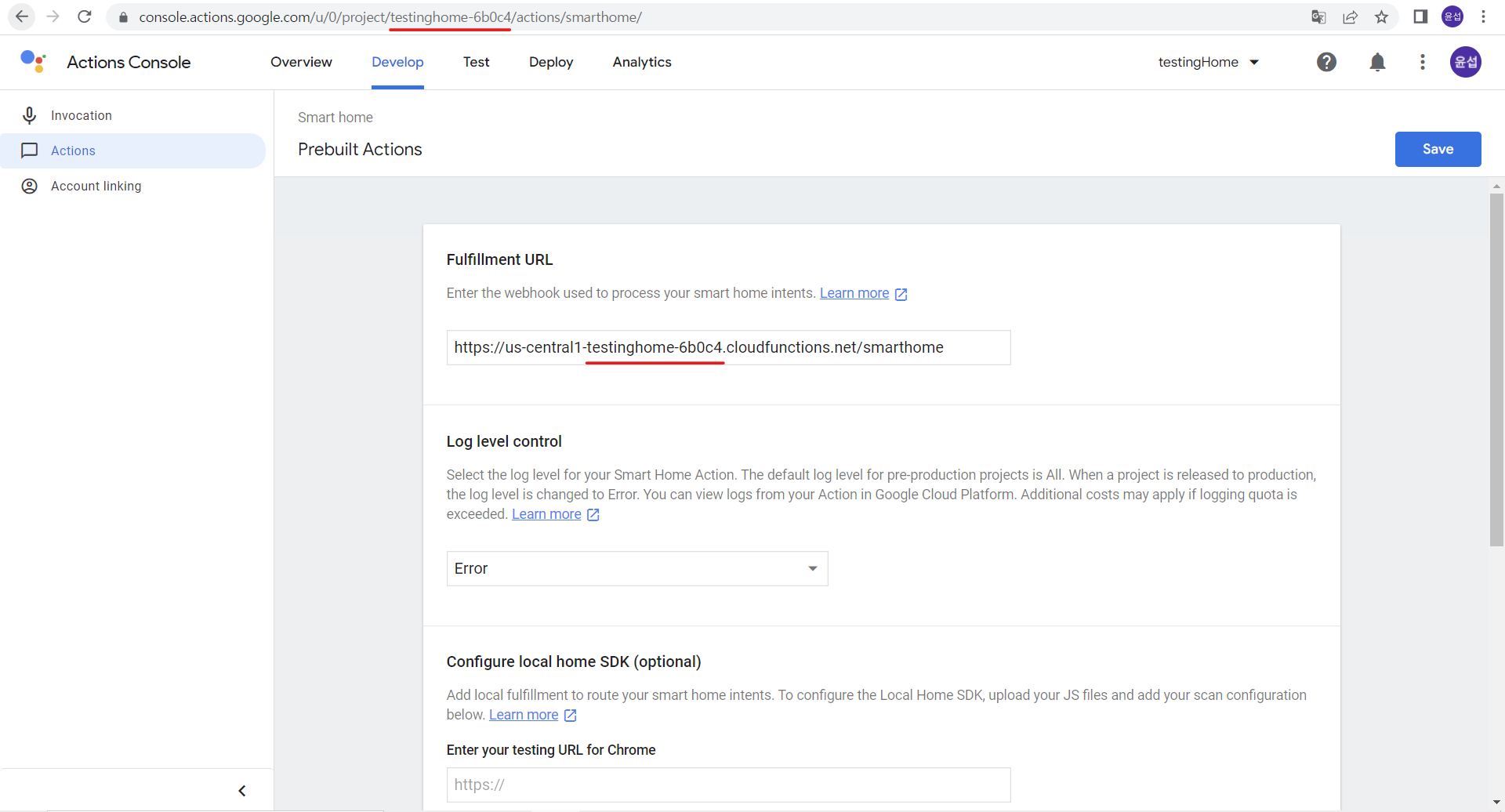The width and height of the screenshot is (1505, 812).
Task: Click Learn more under Configure local home SDK
Action: point(524,715)
